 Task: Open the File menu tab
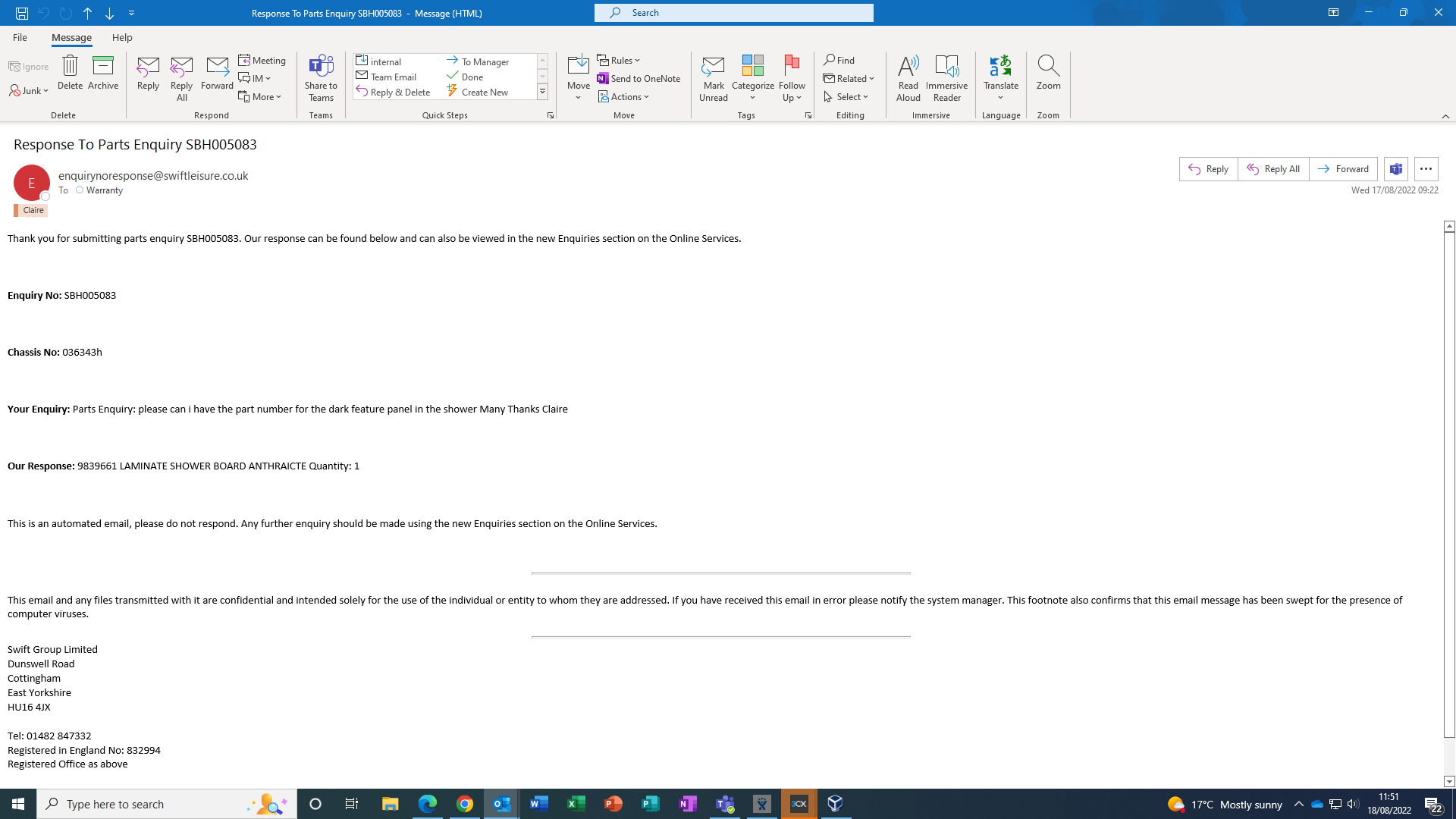tap(20, 37)
